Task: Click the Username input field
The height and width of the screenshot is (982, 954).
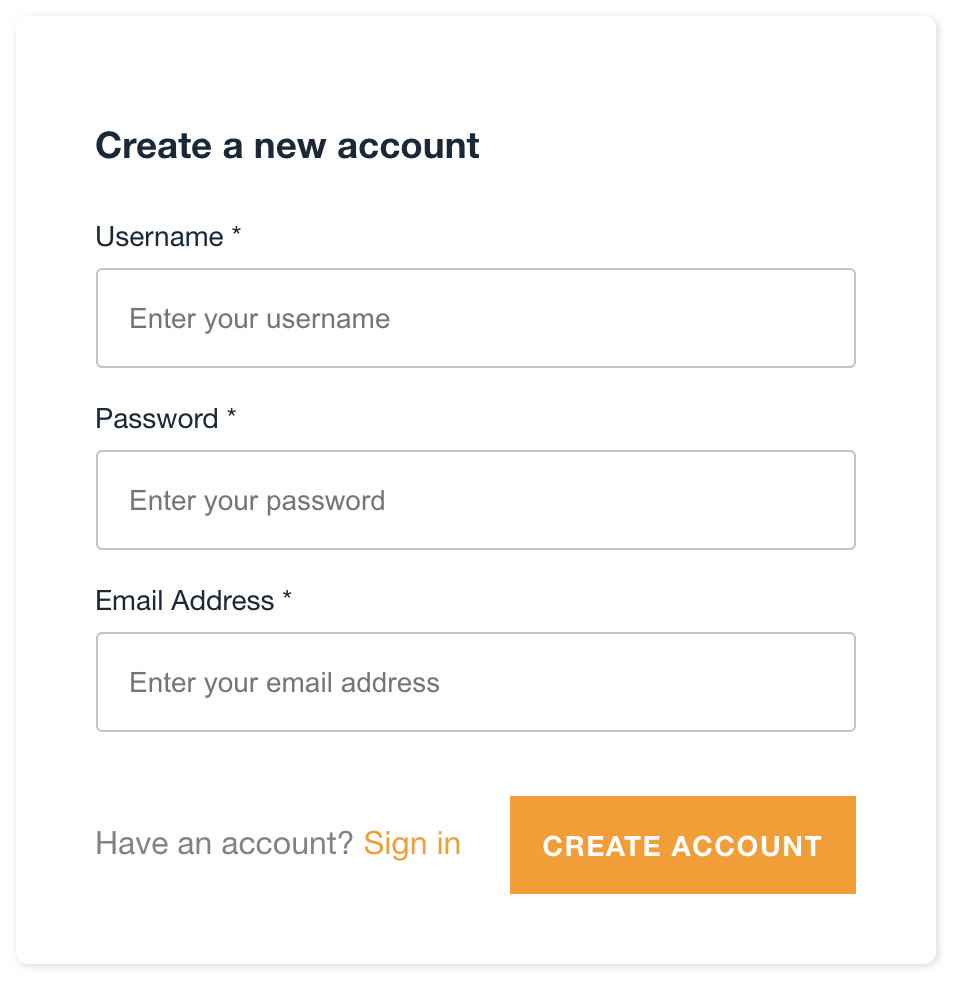Action: click(475, 318)
